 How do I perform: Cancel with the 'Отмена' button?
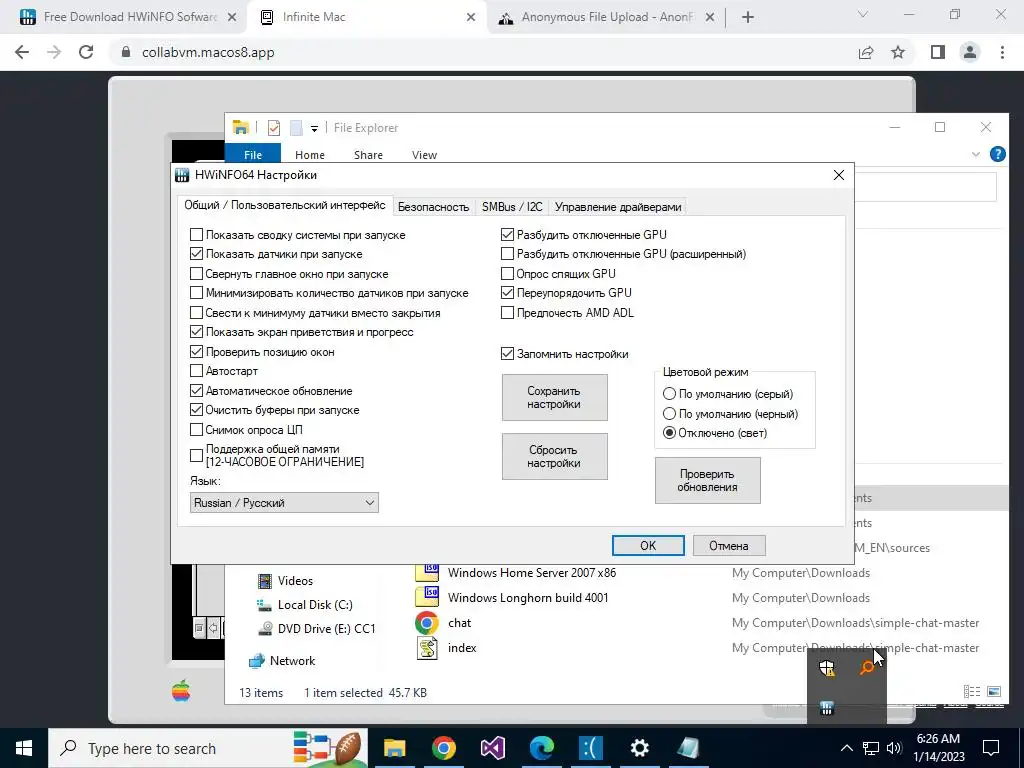point(729,545)
